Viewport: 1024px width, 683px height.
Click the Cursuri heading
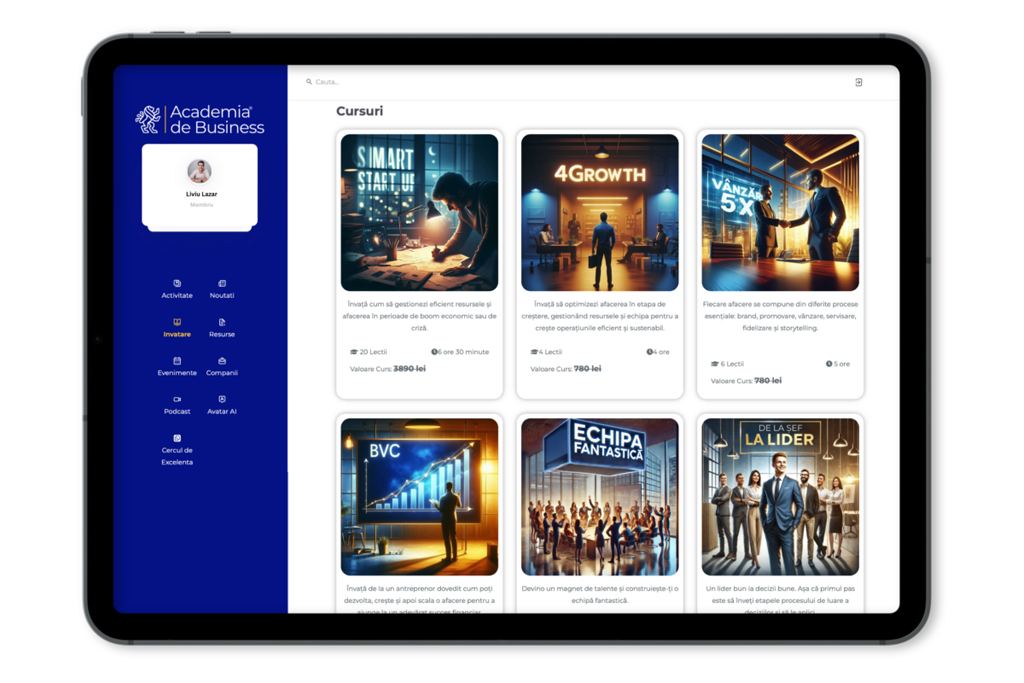pyautogui.click(x=359, y=111)
